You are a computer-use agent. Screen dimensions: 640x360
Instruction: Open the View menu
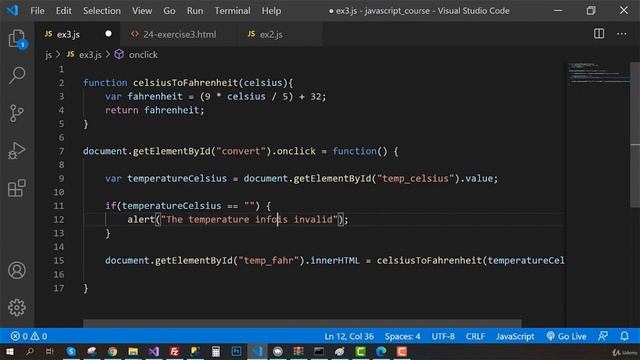coord(142,11)
